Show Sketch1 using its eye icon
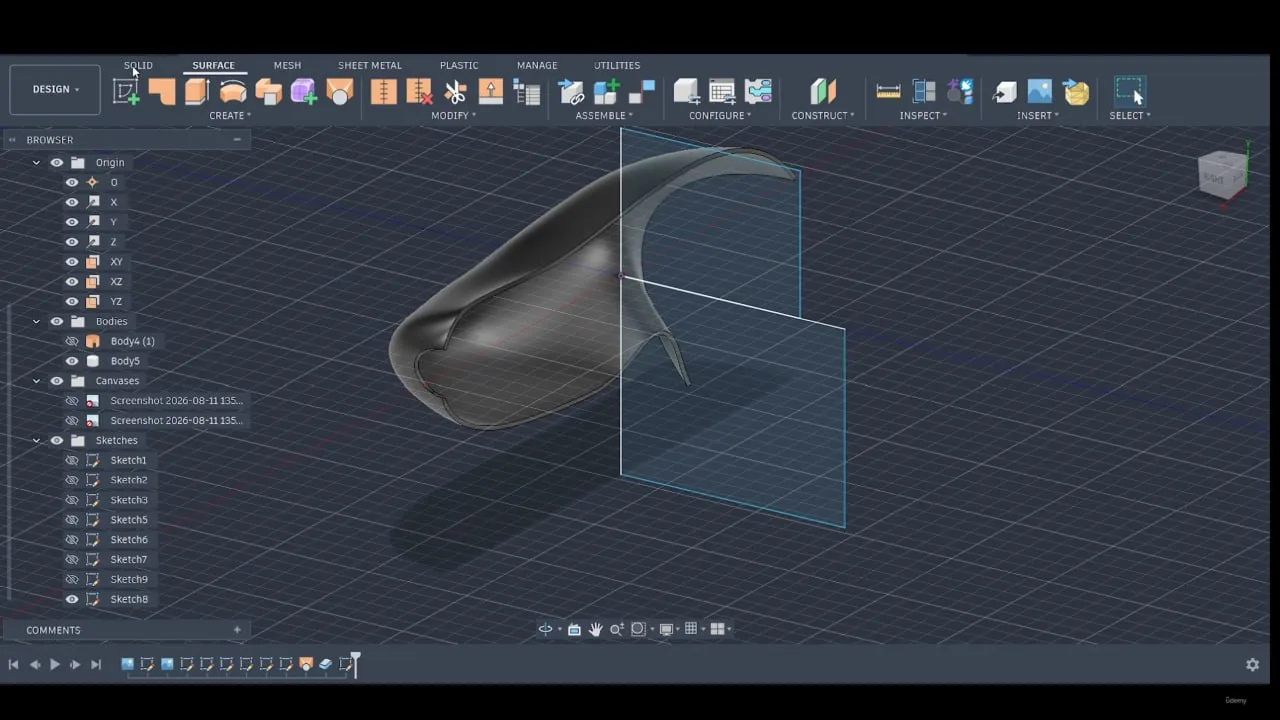 (72, 460)
